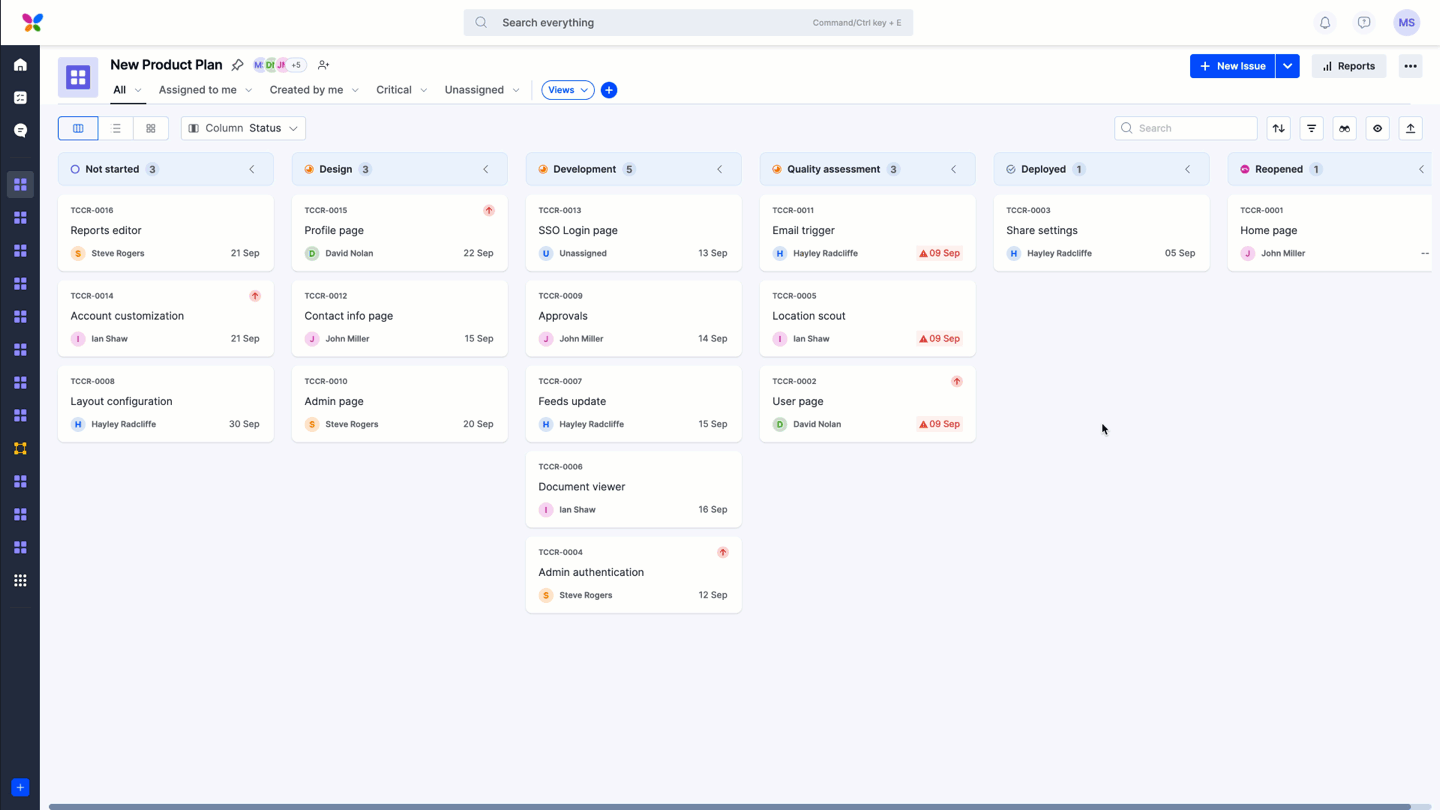
Task: Switch to list view
Action: coord(116,128)
